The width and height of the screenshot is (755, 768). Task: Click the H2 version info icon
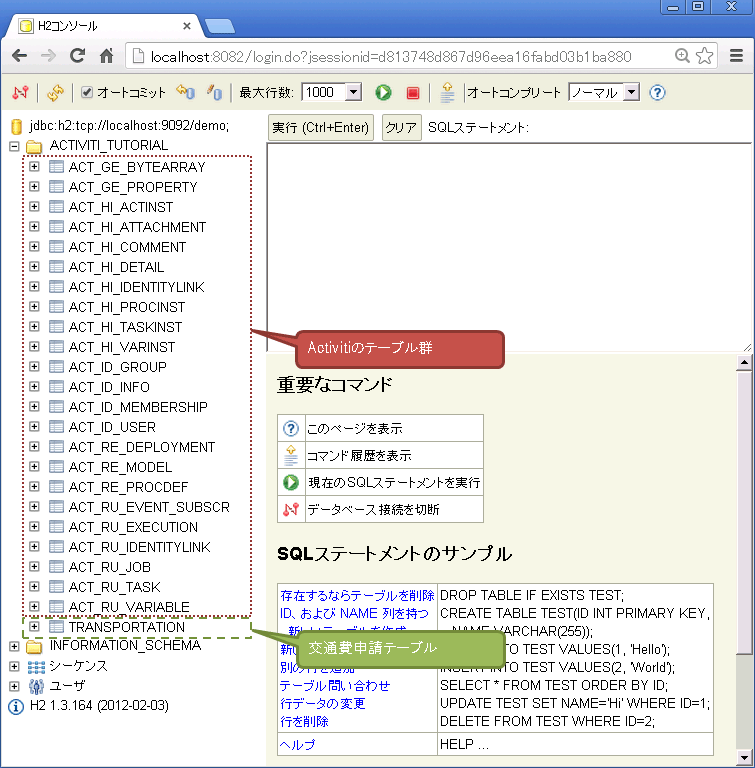pos(16,706)
